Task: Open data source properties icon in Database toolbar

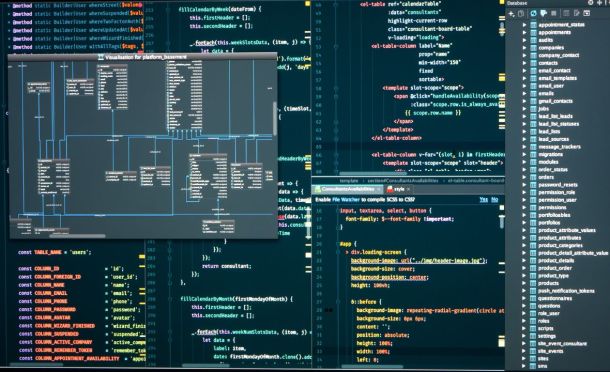Action: pyautogui.click(x=543, y=14)
